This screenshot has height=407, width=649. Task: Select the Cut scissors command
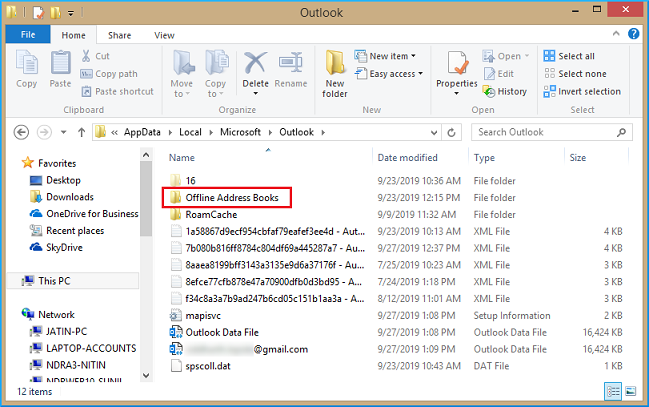(95, 56)
